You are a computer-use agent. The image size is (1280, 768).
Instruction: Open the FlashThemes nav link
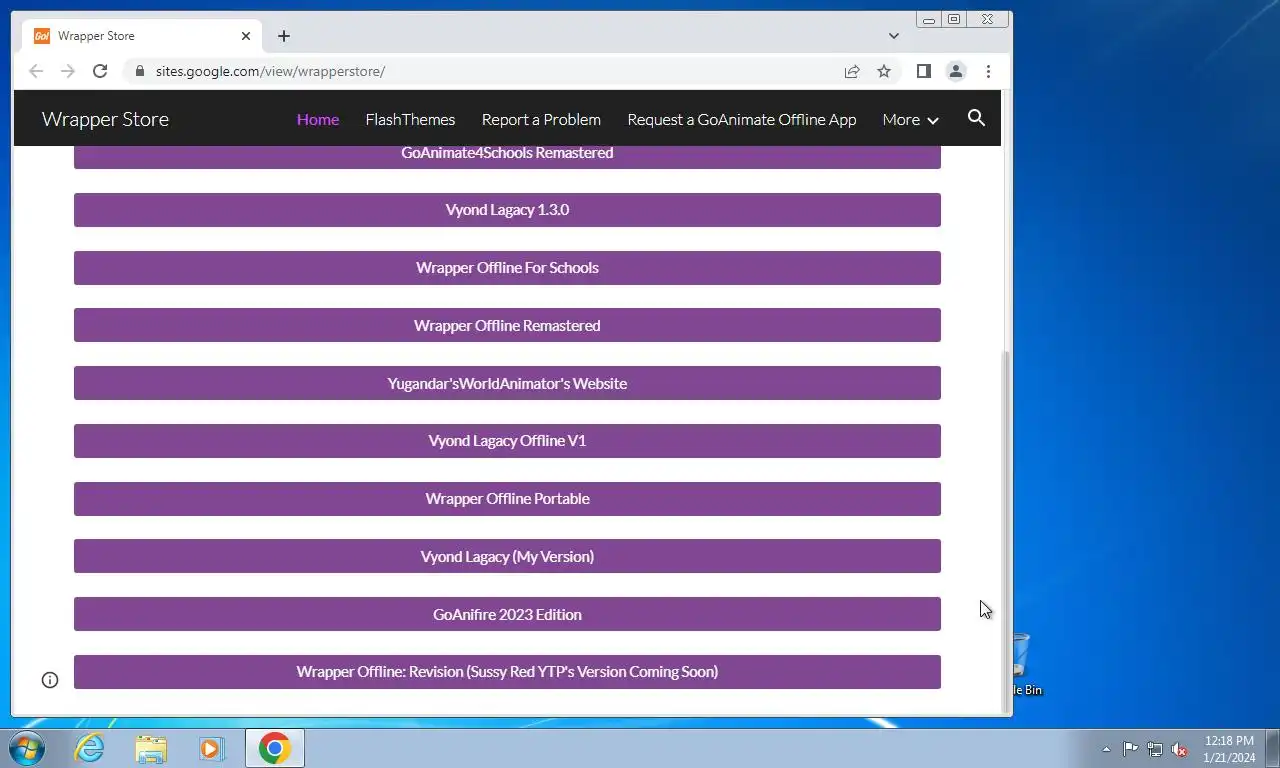pos(410,119)
